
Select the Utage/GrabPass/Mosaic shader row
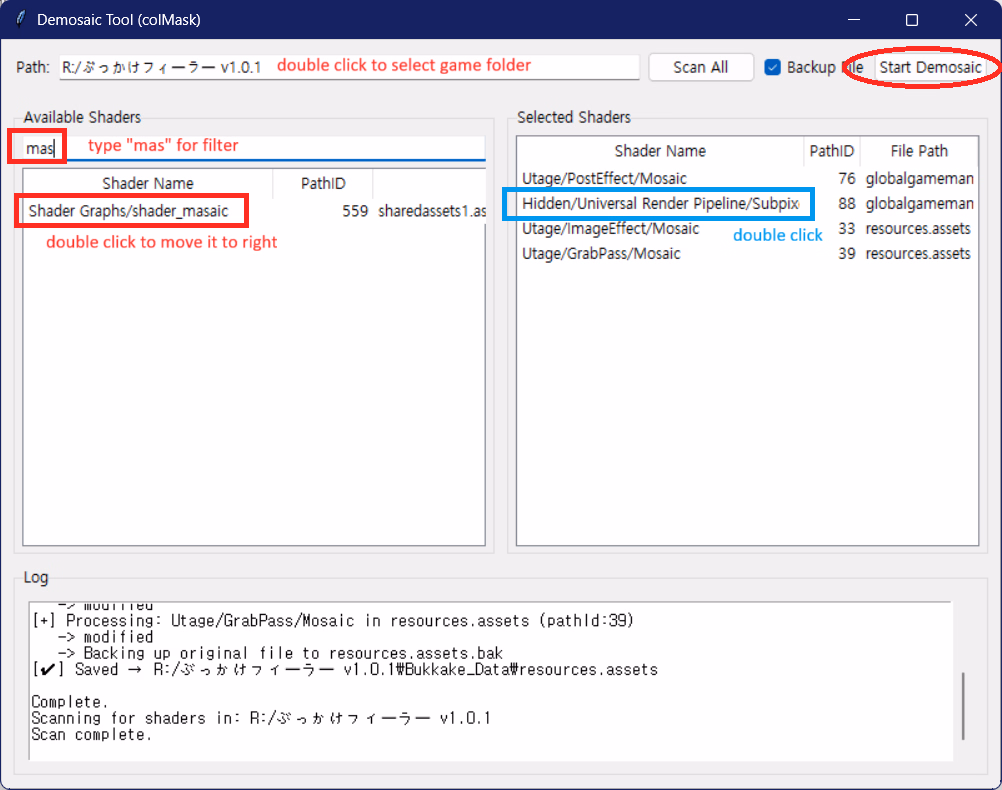click(601, 253)
